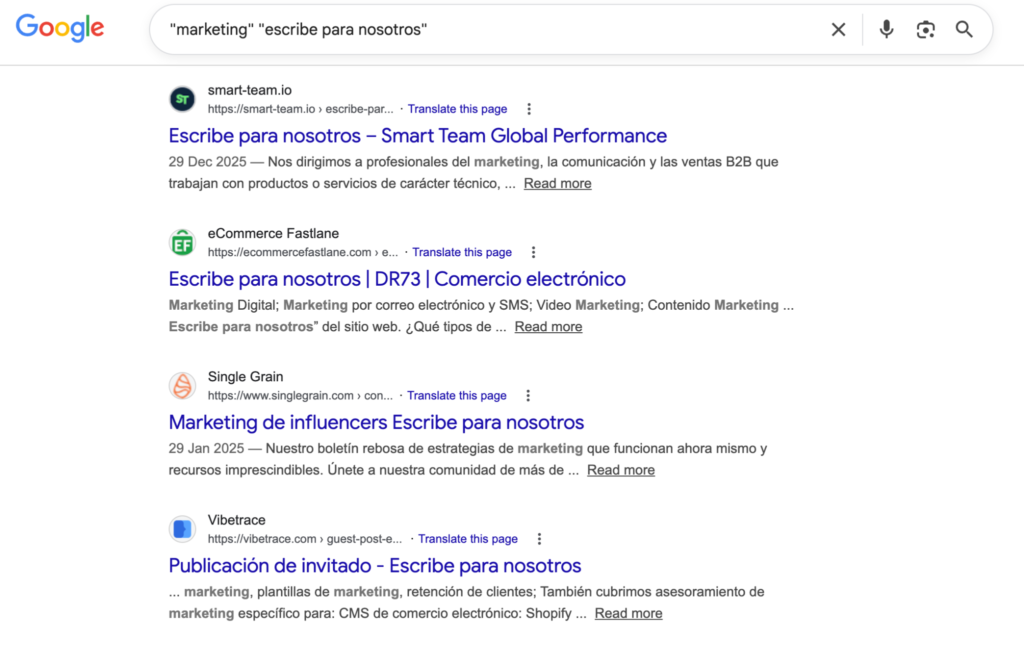Open "Escribe para nosotros | DR73" result
The image size is (1024, 651).
point(397,279)
